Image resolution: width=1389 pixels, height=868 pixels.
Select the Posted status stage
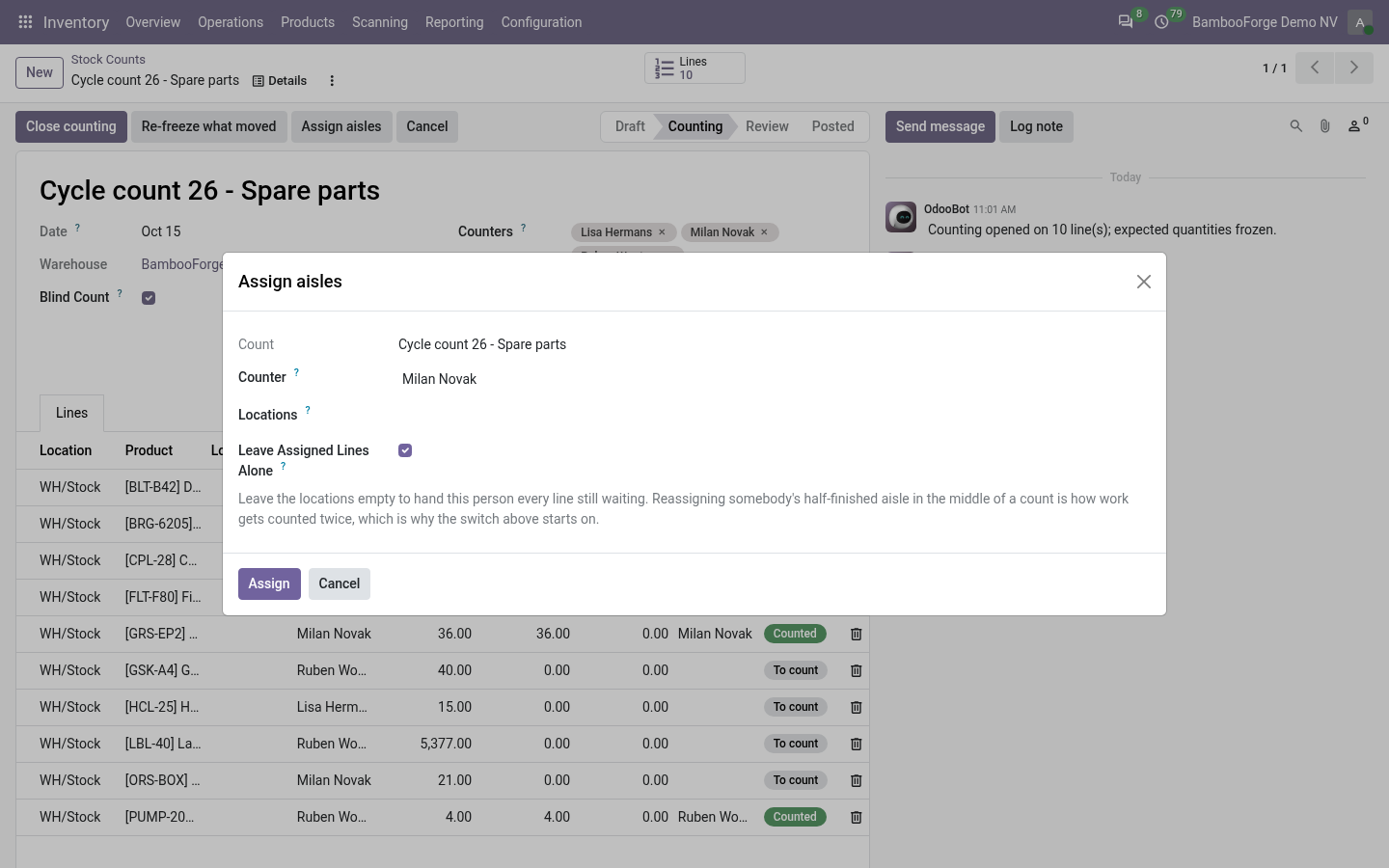click(832, 126)
